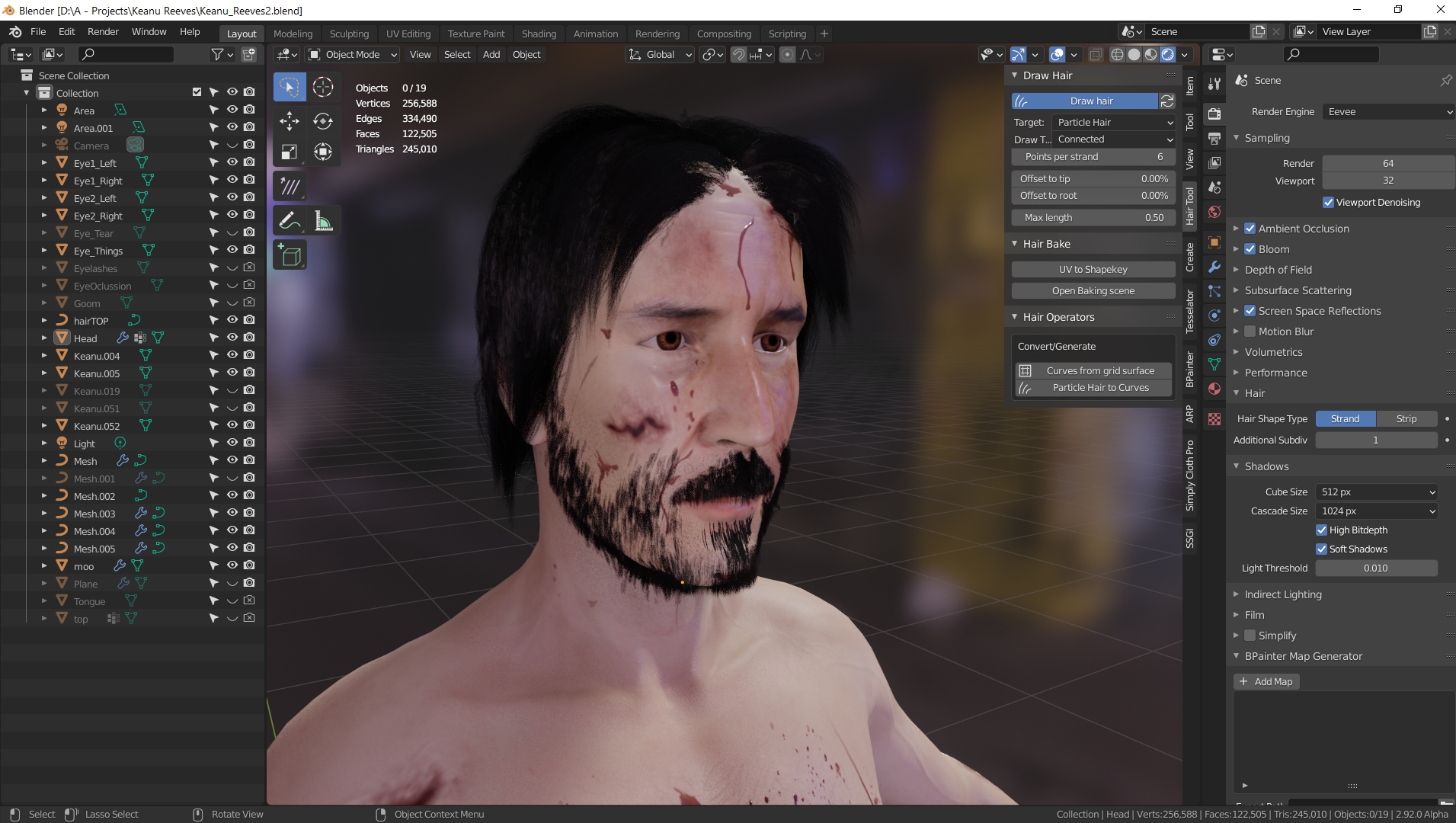The image size is (1456, 823).
Task: Open the Add menu in viewport header
Action: coord(491,54)
